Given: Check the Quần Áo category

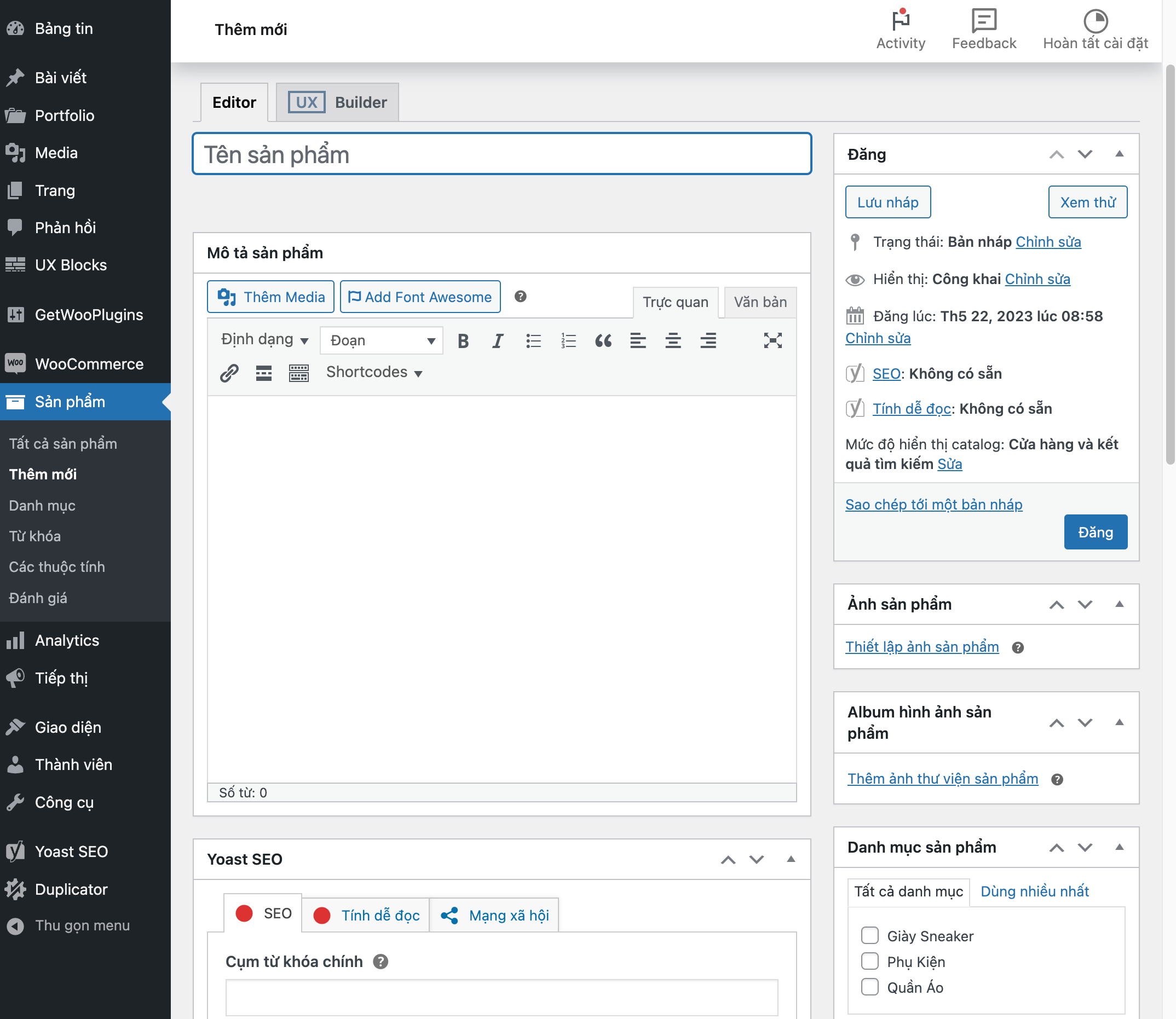Looking at the screenshot, I should 869,987.
